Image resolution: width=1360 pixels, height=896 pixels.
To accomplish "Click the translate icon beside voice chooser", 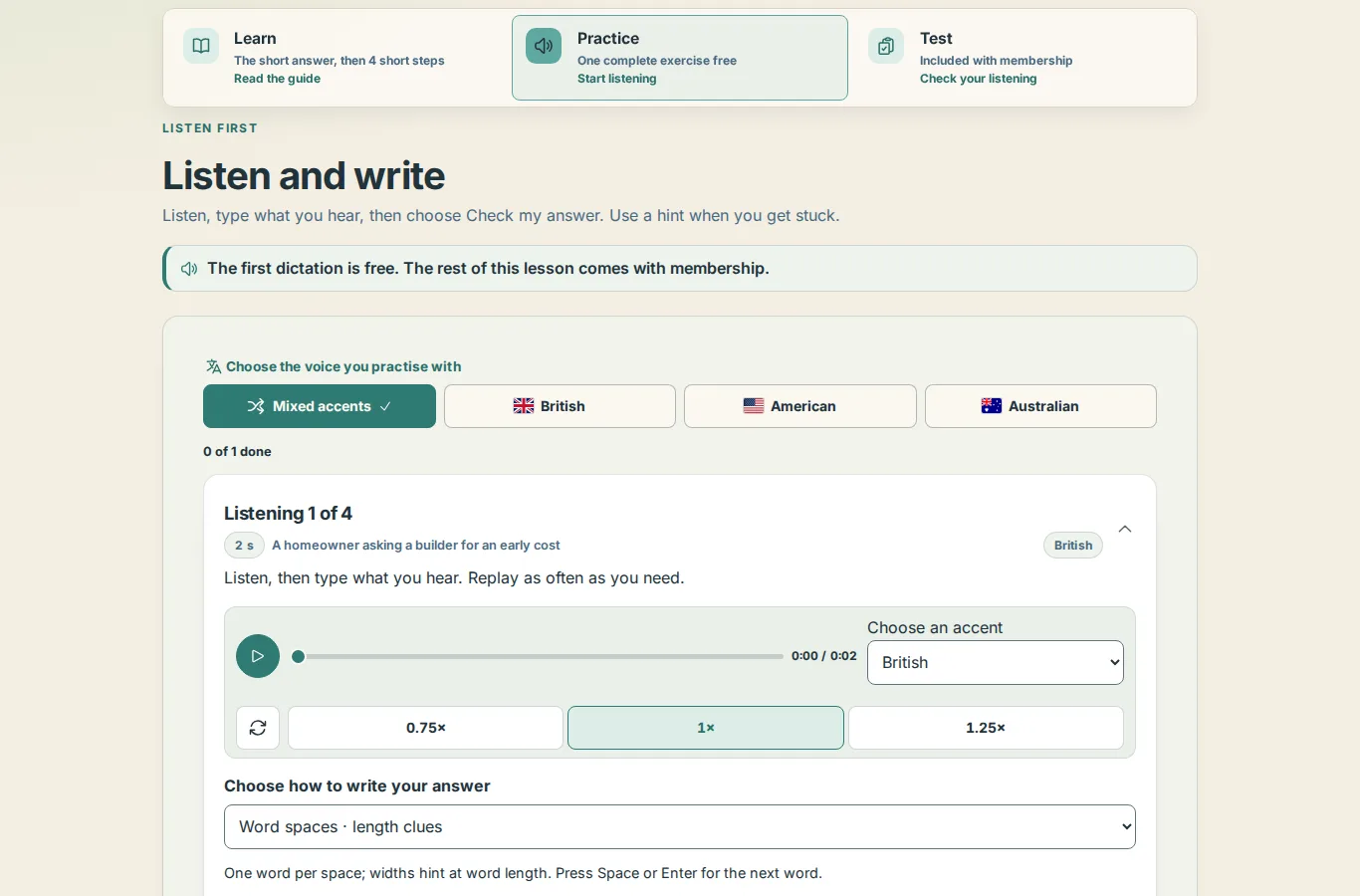I will (x=213, y=366).
